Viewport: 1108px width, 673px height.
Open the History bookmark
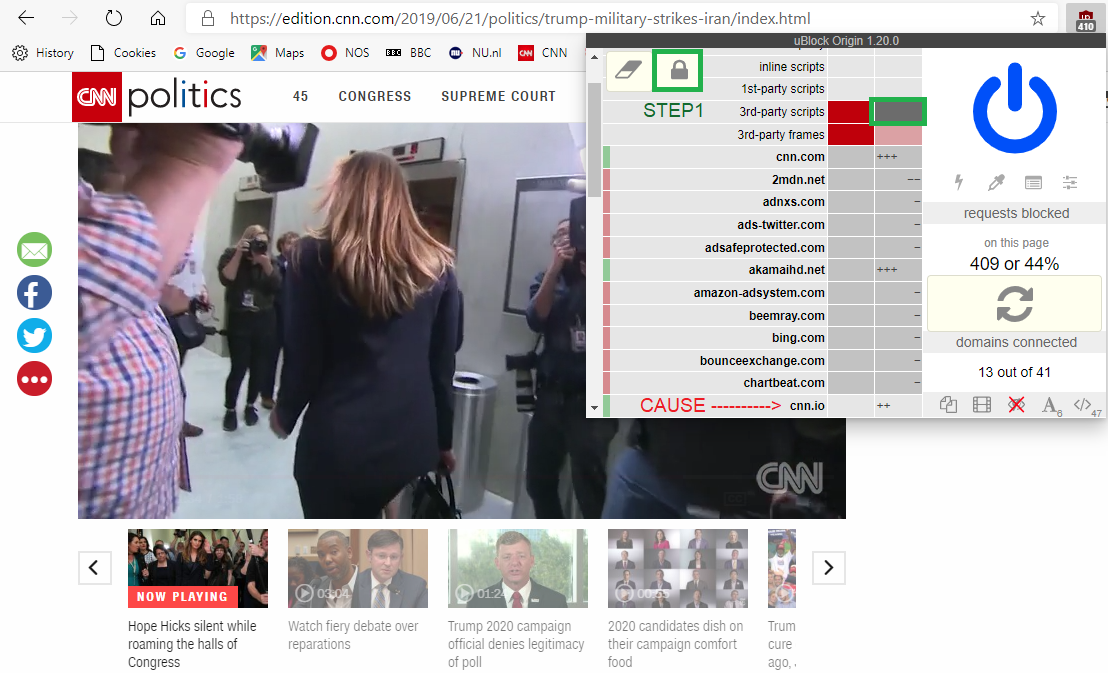(x=43, y=53)
